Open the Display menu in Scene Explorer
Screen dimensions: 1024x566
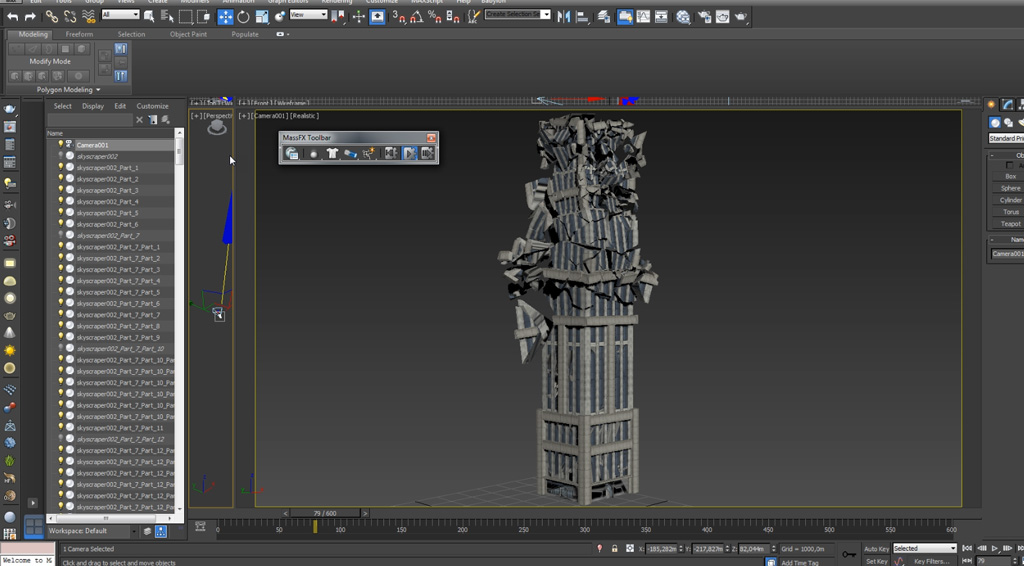click(93, 106)
